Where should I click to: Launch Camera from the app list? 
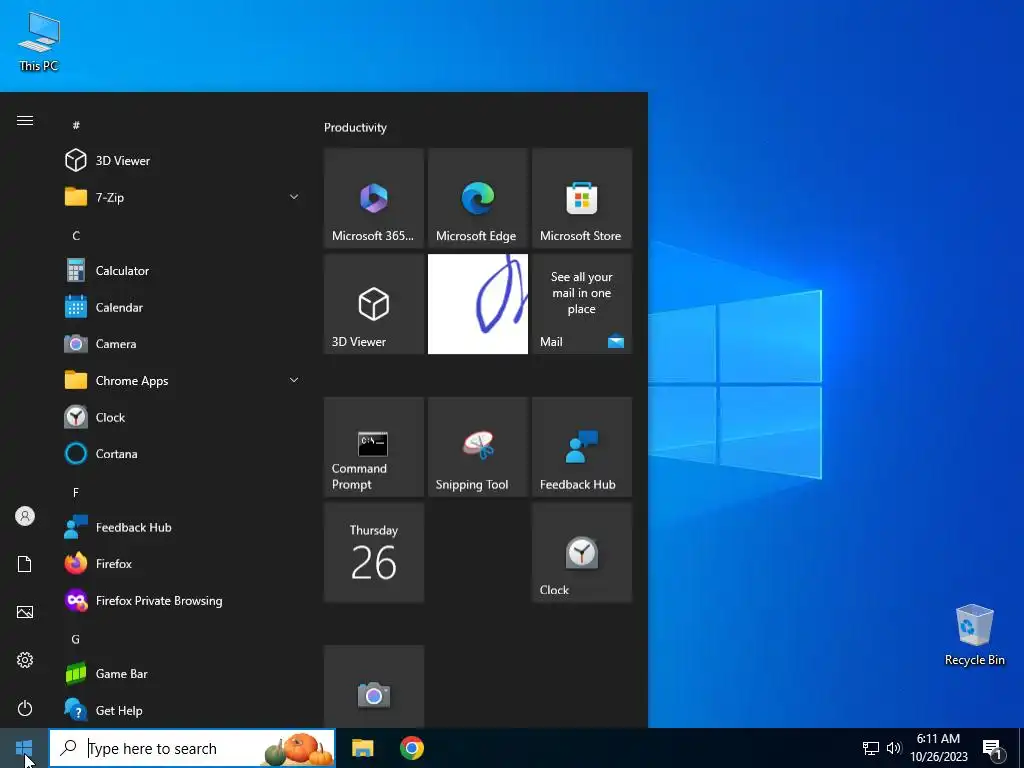pos(180,344)
